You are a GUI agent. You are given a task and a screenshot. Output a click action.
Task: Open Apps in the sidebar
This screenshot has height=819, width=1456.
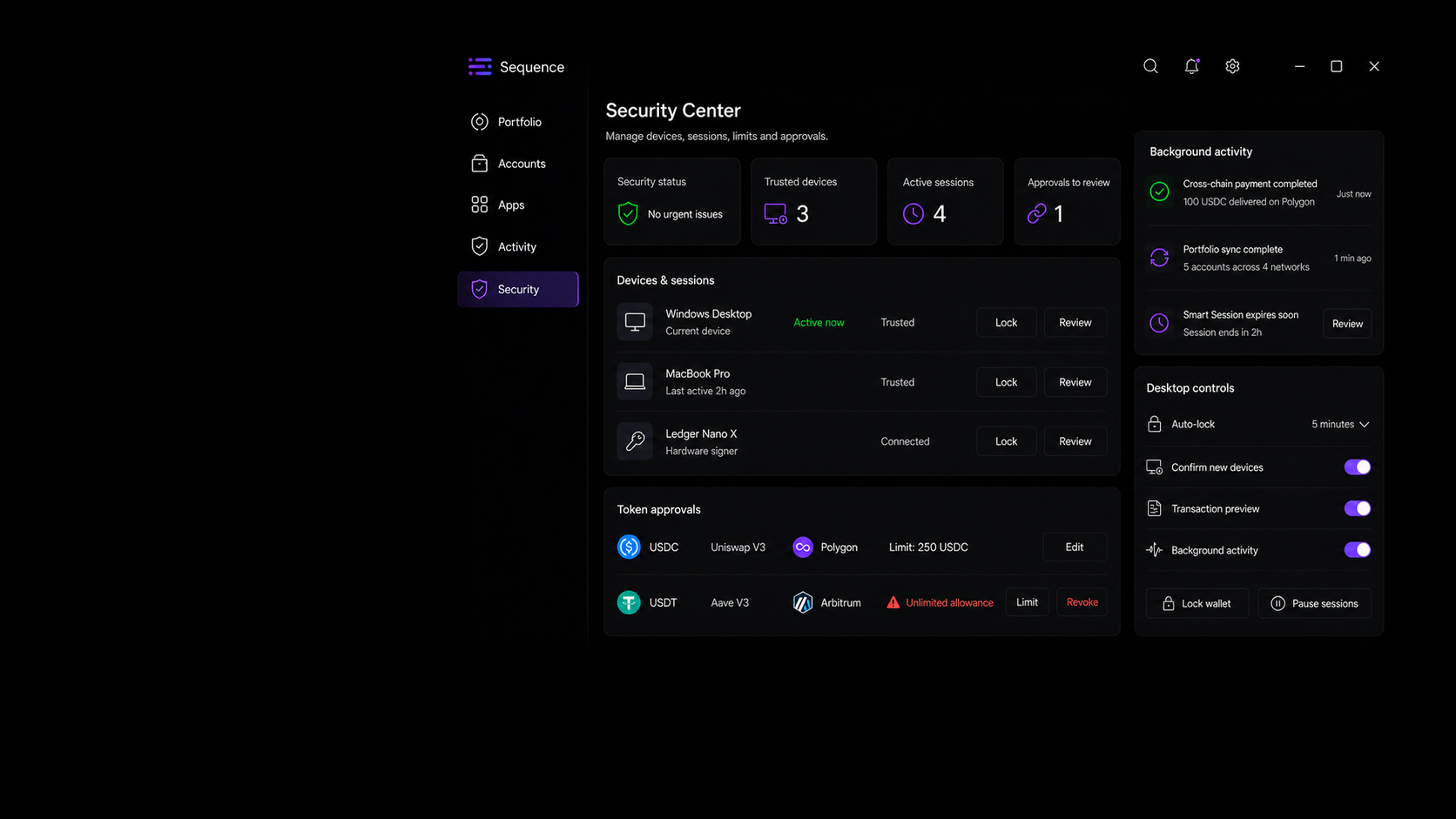(518, 205)
